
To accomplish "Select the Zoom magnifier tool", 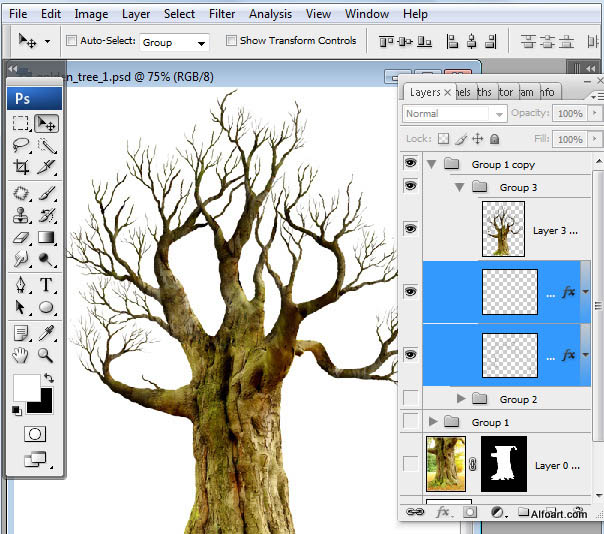I will click(46, 354).
